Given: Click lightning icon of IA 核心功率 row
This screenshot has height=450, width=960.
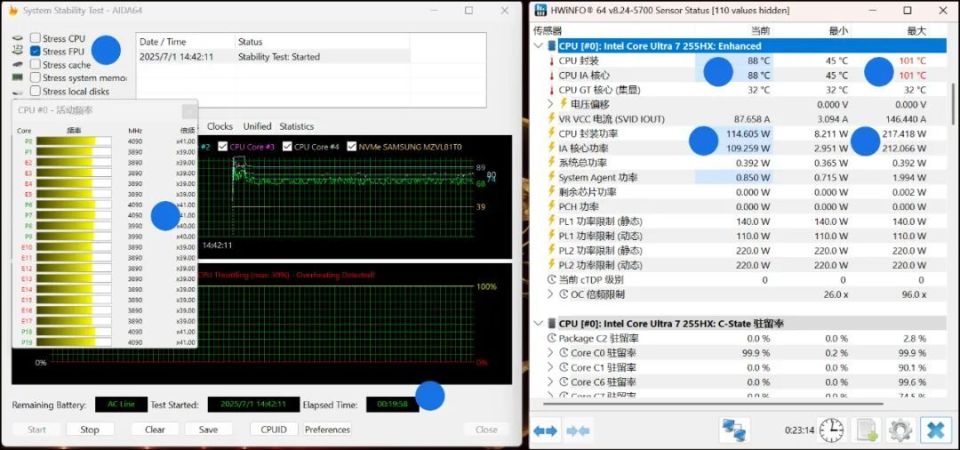Looking at the screenshot, I should pyautogui.click(x=552, y=148).
